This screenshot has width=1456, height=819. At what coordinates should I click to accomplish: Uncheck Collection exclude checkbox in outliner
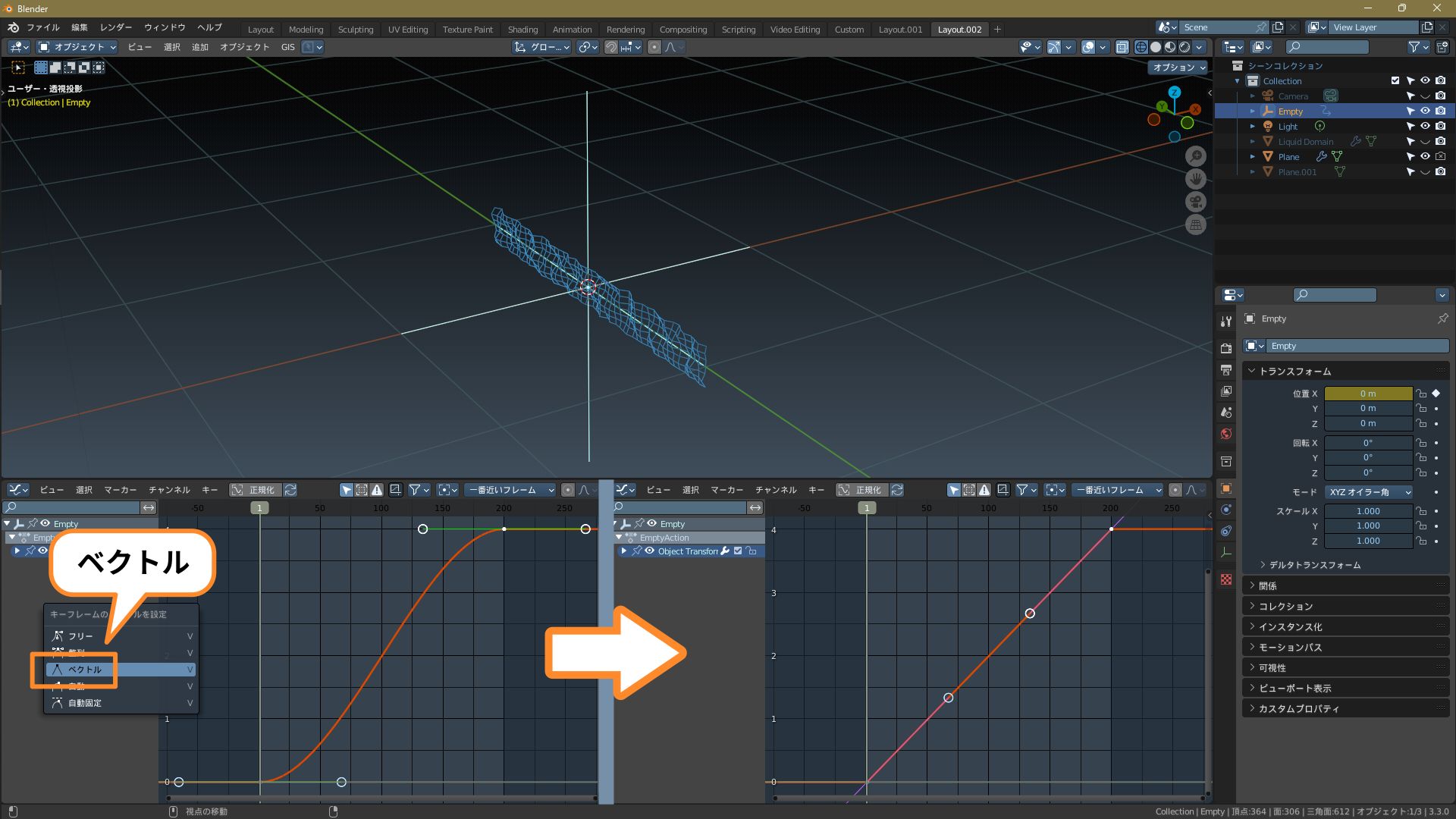[x=1395, y=80]
